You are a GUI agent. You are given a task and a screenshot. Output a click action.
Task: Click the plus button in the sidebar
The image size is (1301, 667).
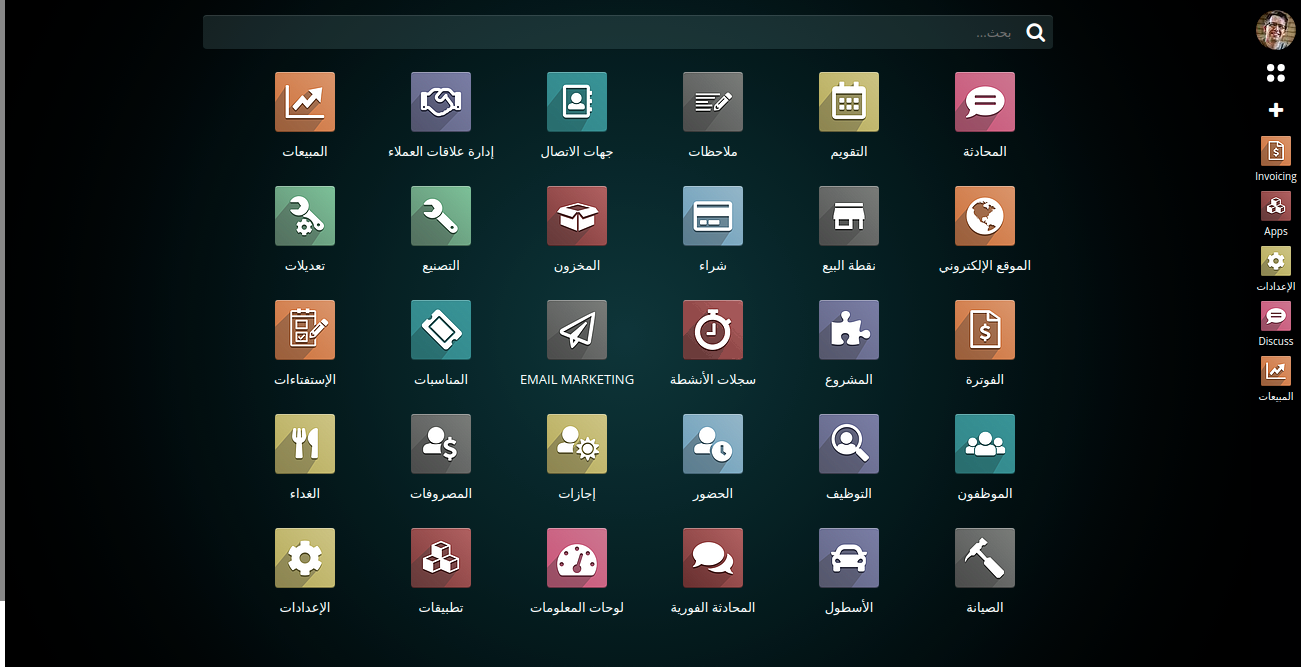coord(1275,110)
